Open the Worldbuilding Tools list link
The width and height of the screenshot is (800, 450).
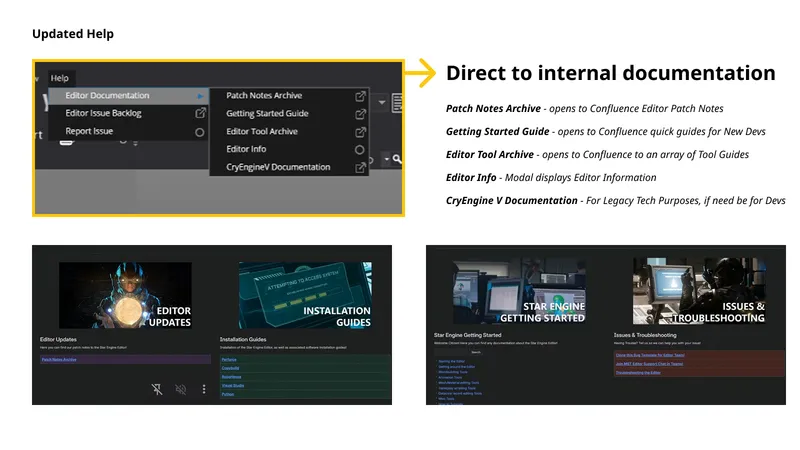click(453, 372)
